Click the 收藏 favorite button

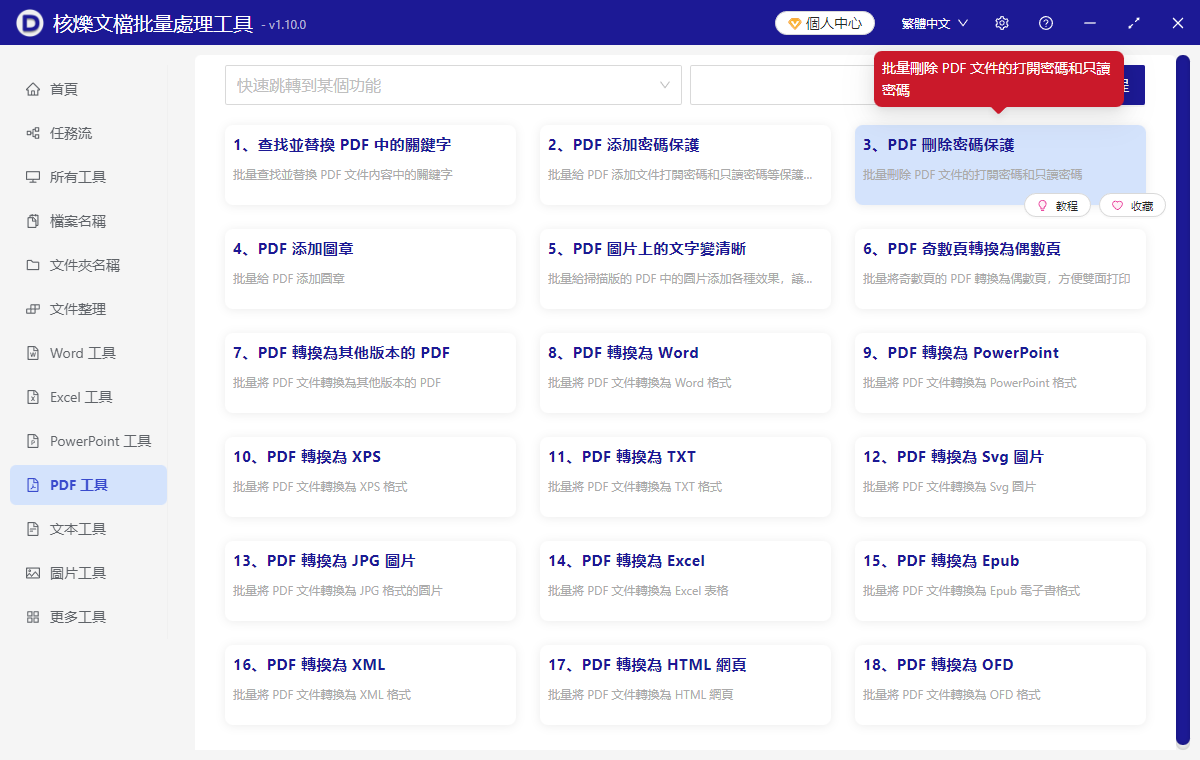point(1132,205)
